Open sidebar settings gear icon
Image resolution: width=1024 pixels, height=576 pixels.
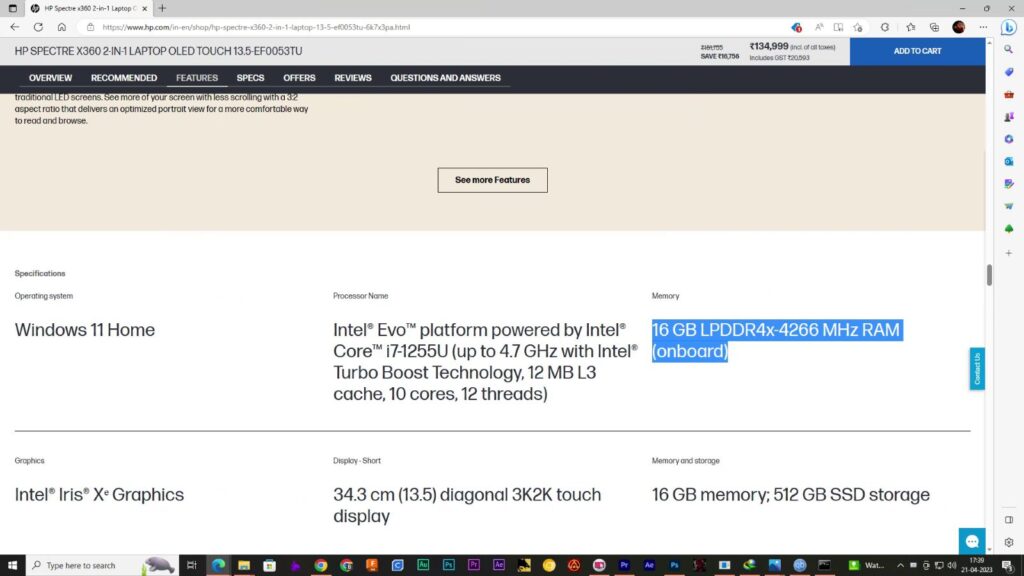pyautogui.click(x=1009, y=542)
